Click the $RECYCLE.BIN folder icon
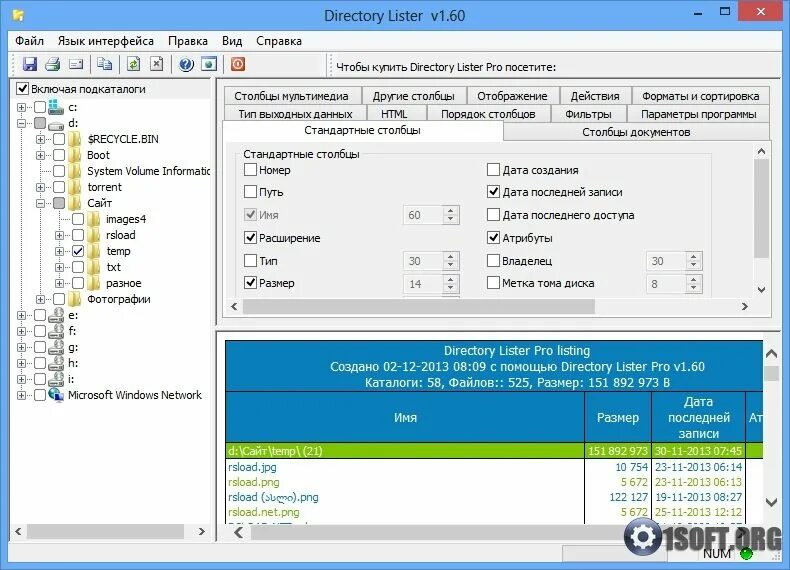This screenshot has height=570, width=790. pyautogui.click(x=75, y=139)
